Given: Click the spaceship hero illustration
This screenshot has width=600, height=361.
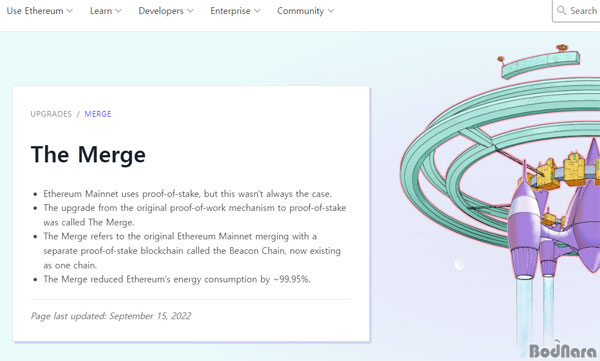Looking at the screenshot, I should coord(500,199).
